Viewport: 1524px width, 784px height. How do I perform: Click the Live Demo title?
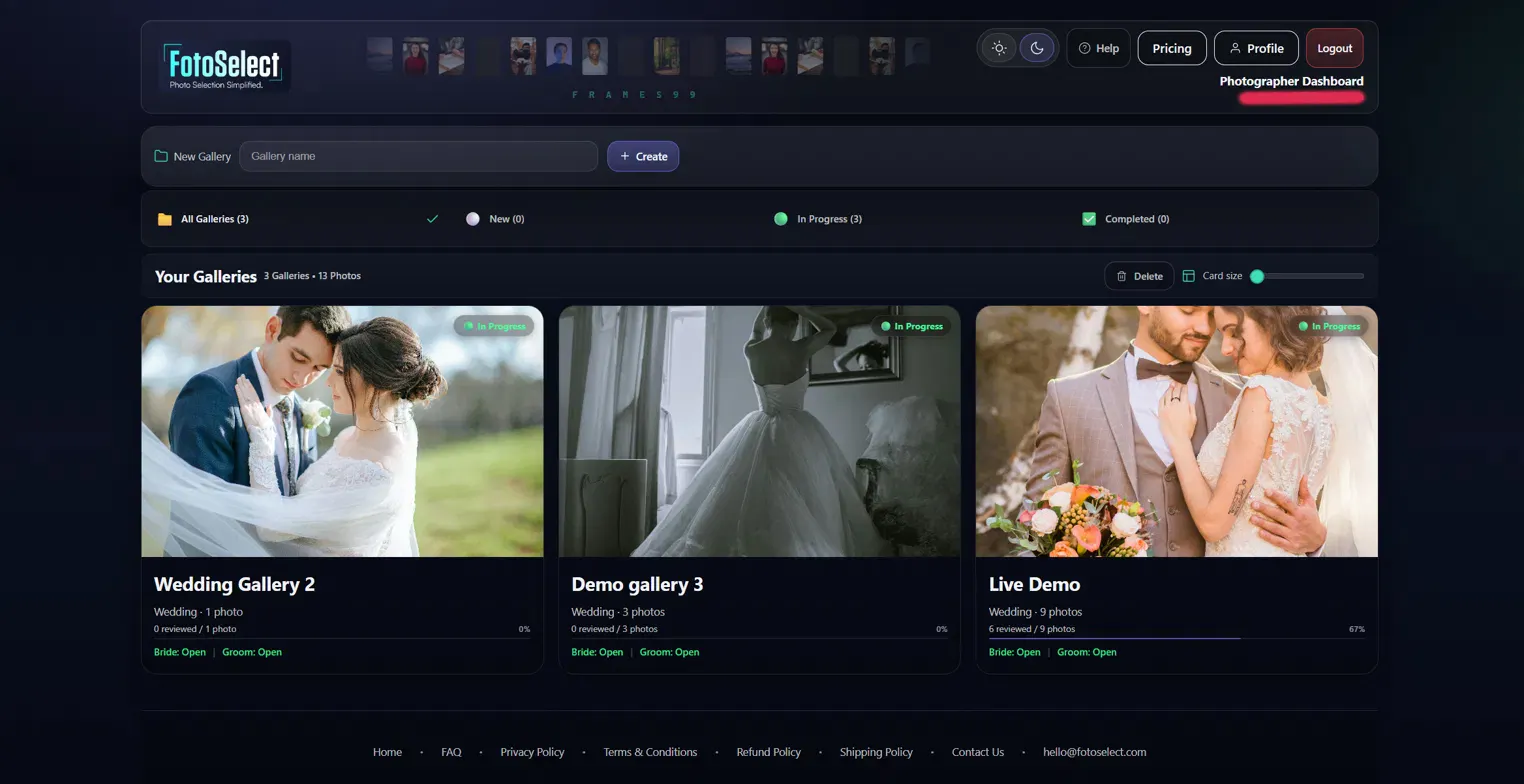pyautogui.click(x=1034, y=584)
